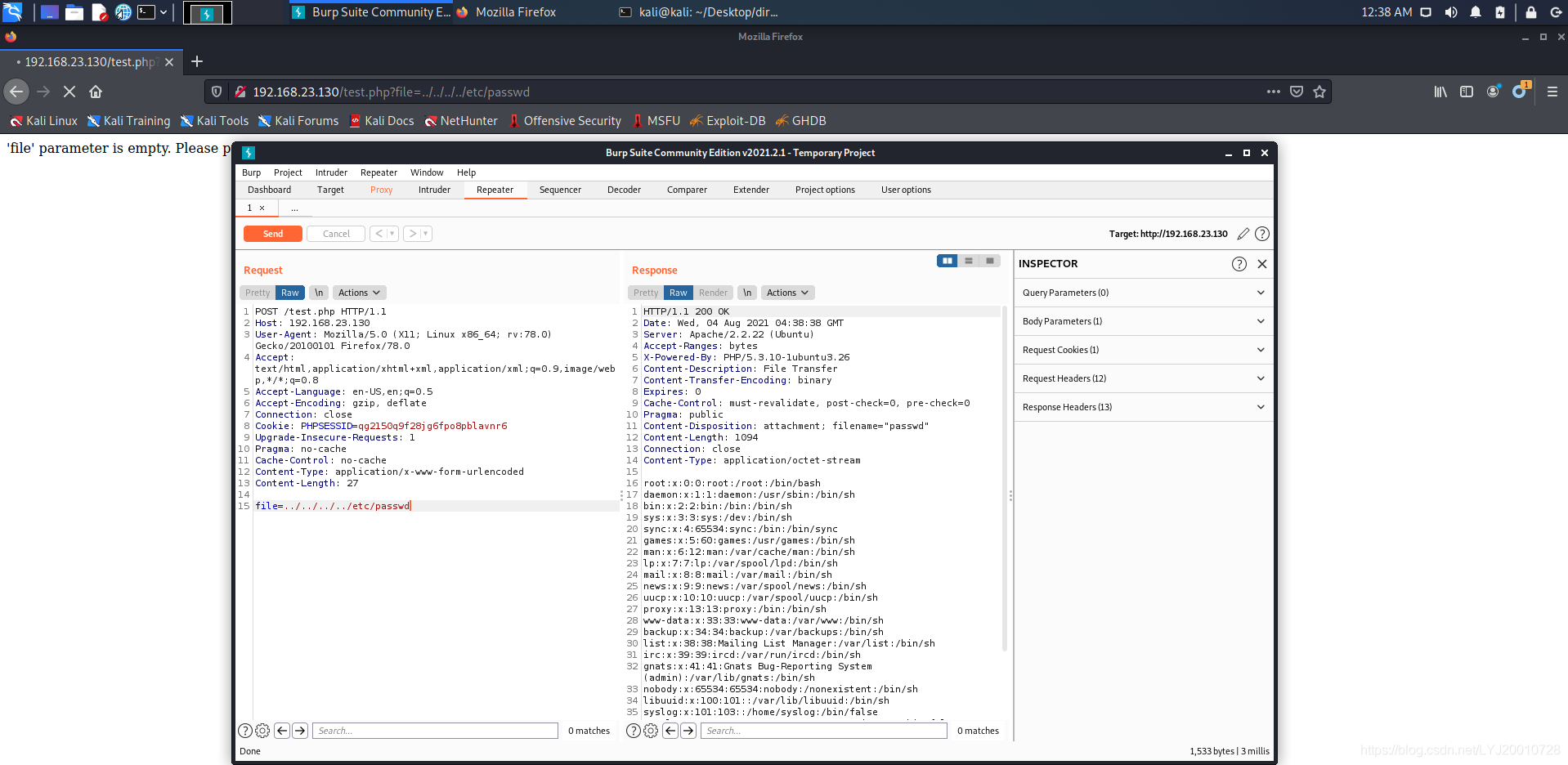The width and height of the screenshot is (1568, 765).
Task: Toggle Pretty view in Response panel
Action: pyautogui.click(x=646, y=293)
